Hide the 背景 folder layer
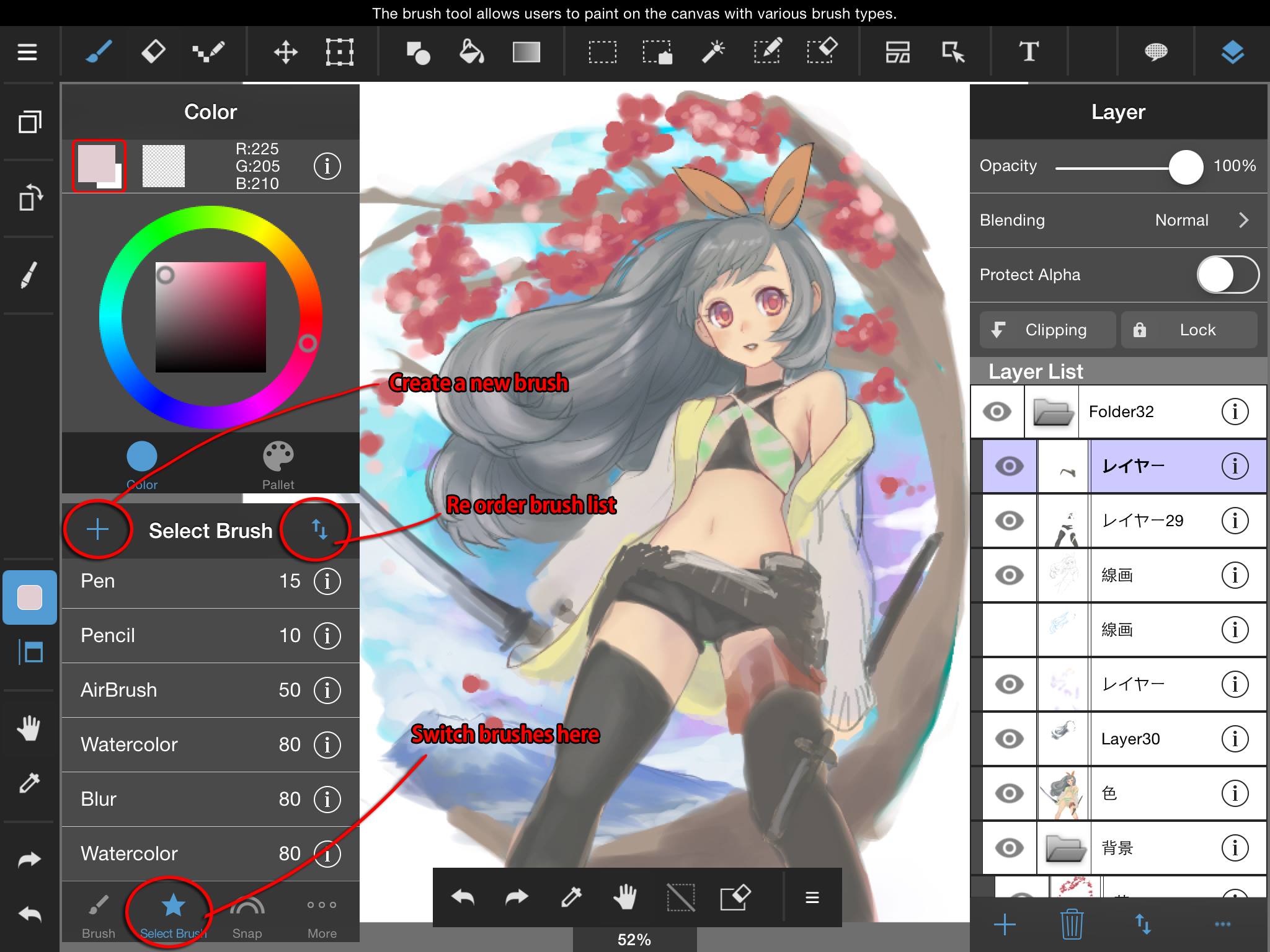The height and width of the screenshot is (952, 1270). (x=1010, y=848)
